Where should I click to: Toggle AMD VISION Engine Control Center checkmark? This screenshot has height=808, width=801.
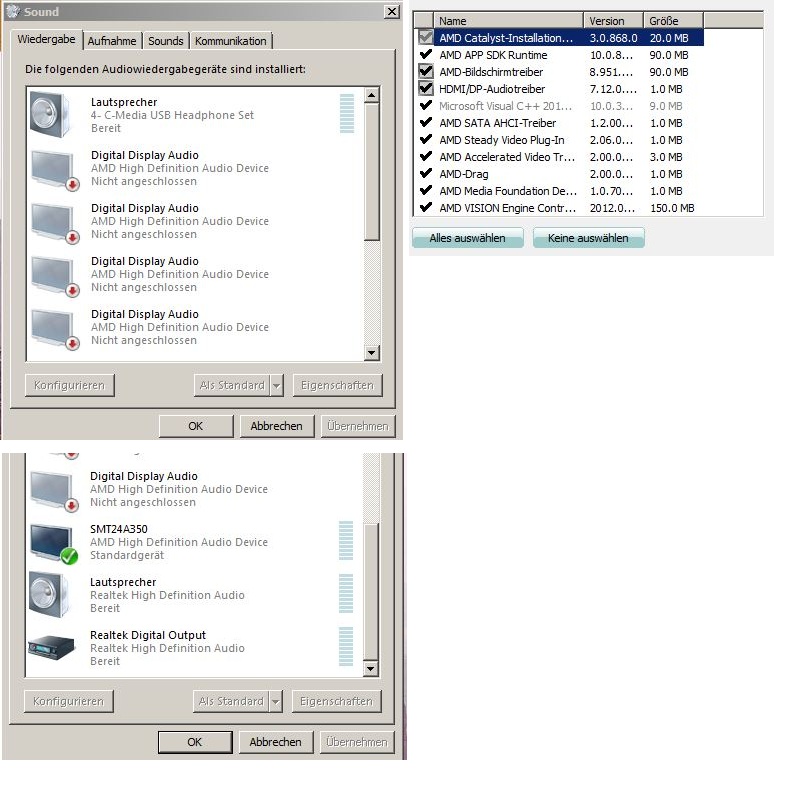point(426,207)
